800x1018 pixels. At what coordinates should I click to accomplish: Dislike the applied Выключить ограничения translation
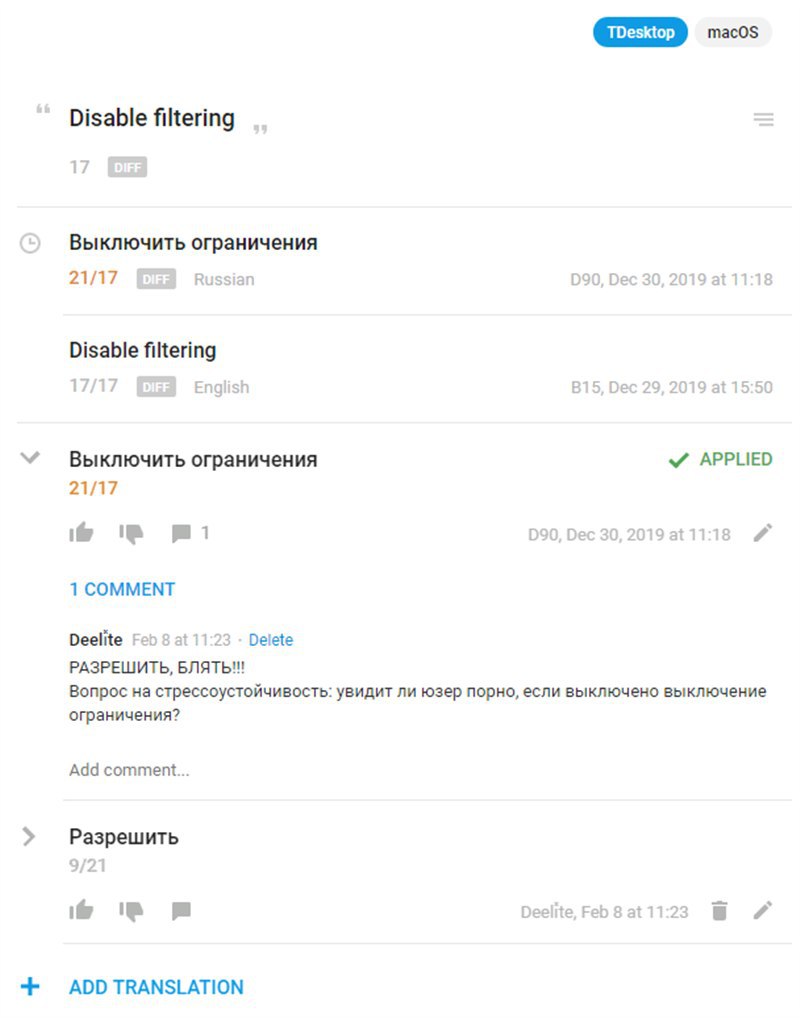(131, 534)
